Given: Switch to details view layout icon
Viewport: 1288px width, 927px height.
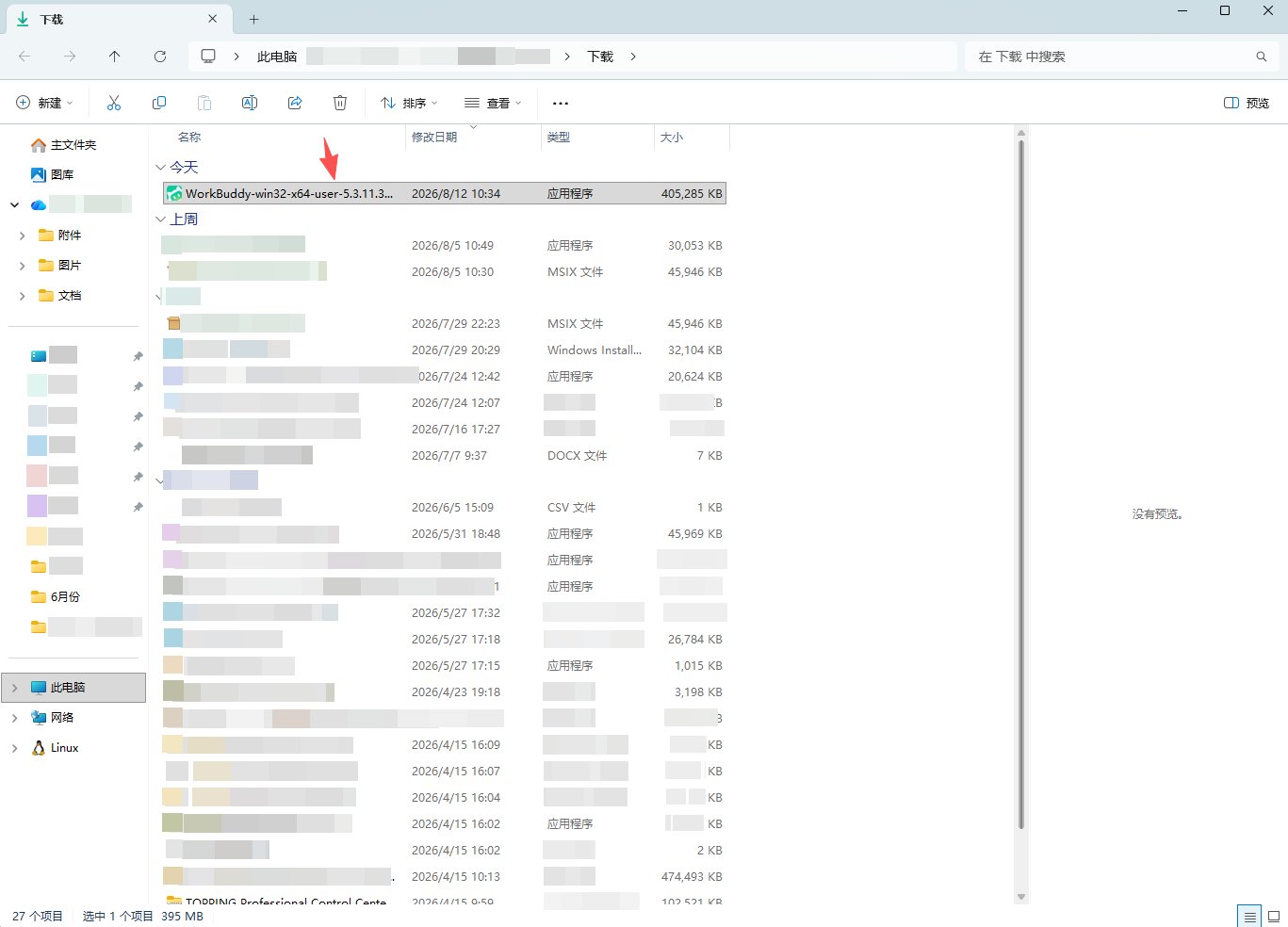Looking at the screenshot, I should point(1249,917).
